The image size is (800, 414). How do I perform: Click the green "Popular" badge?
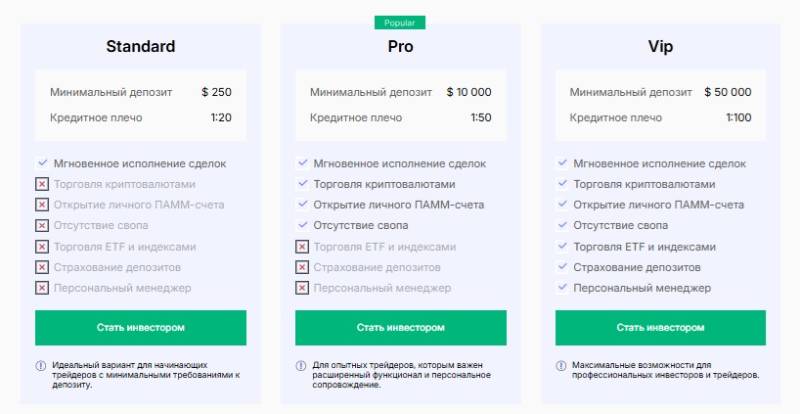pos(400,22)
